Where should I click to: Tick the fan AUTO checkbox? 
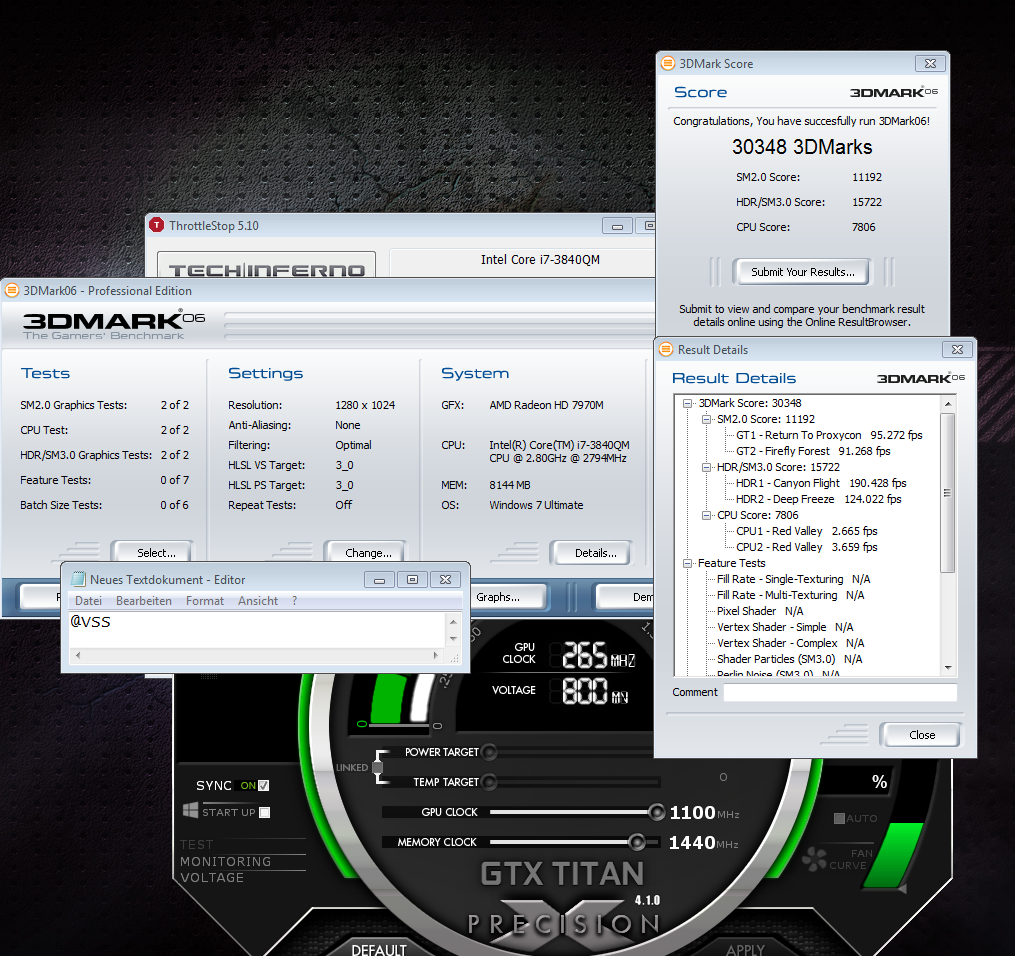coord(839,818)
